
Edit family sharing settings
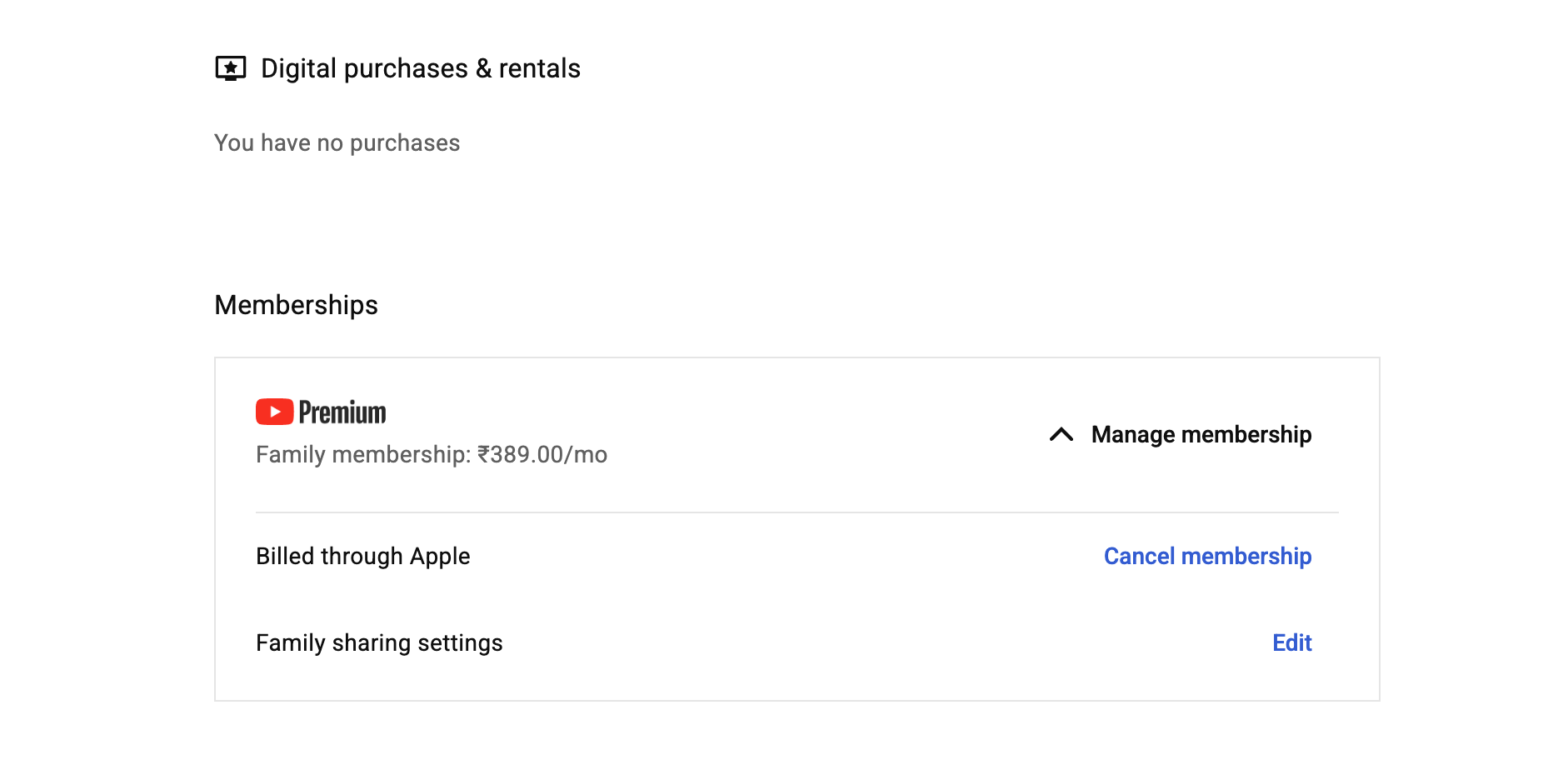tap(1291, 642)
